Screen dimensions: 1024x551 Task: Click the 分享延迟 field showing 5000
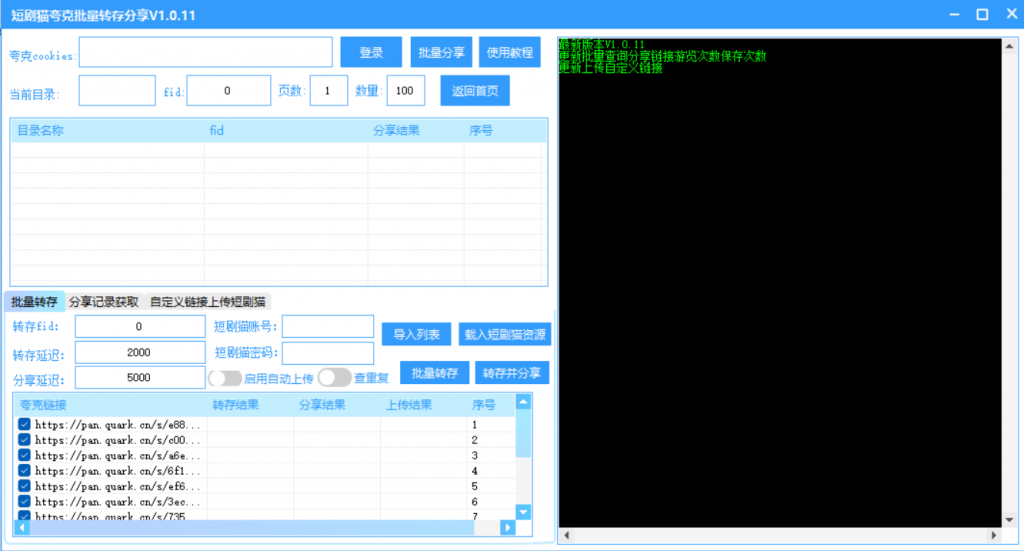pyautogui.click(x=140, y=378)
